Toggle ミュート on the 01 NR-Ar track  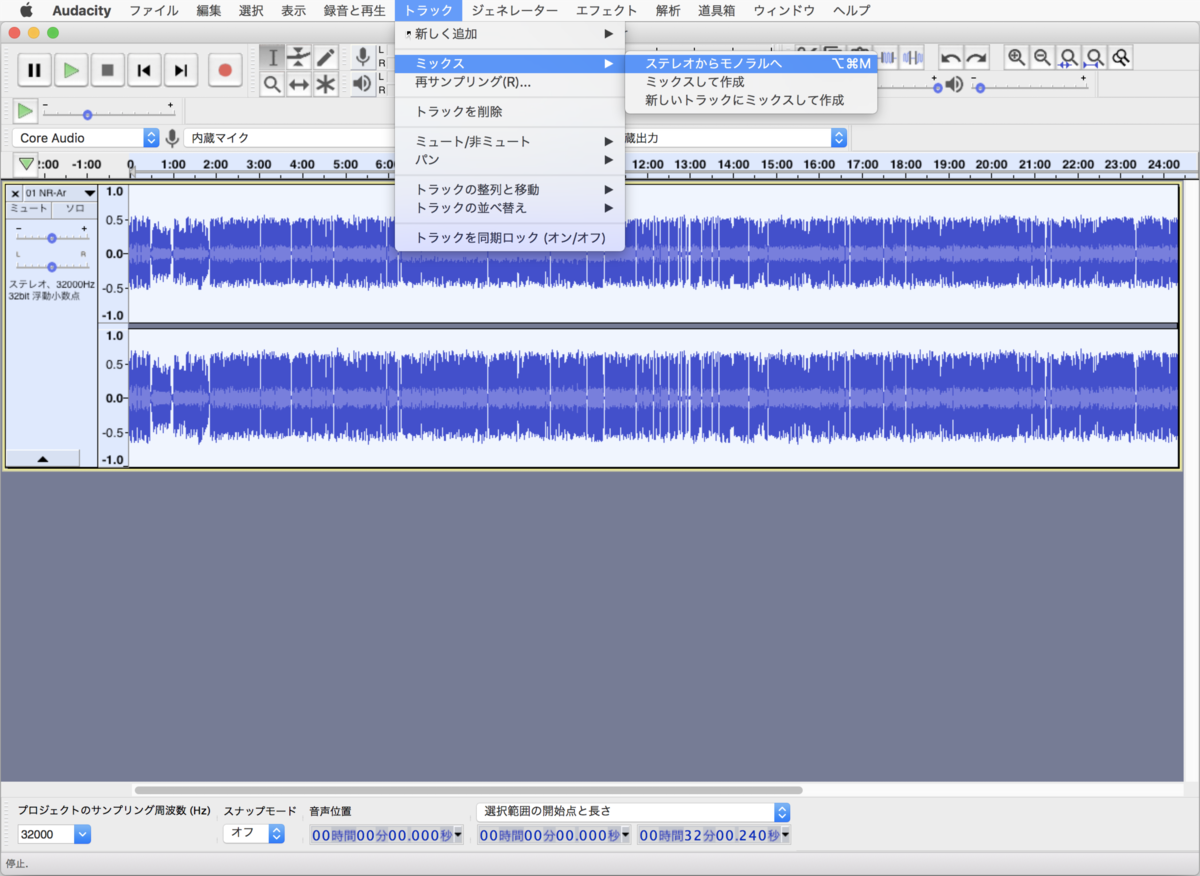[x=29, y=209]
